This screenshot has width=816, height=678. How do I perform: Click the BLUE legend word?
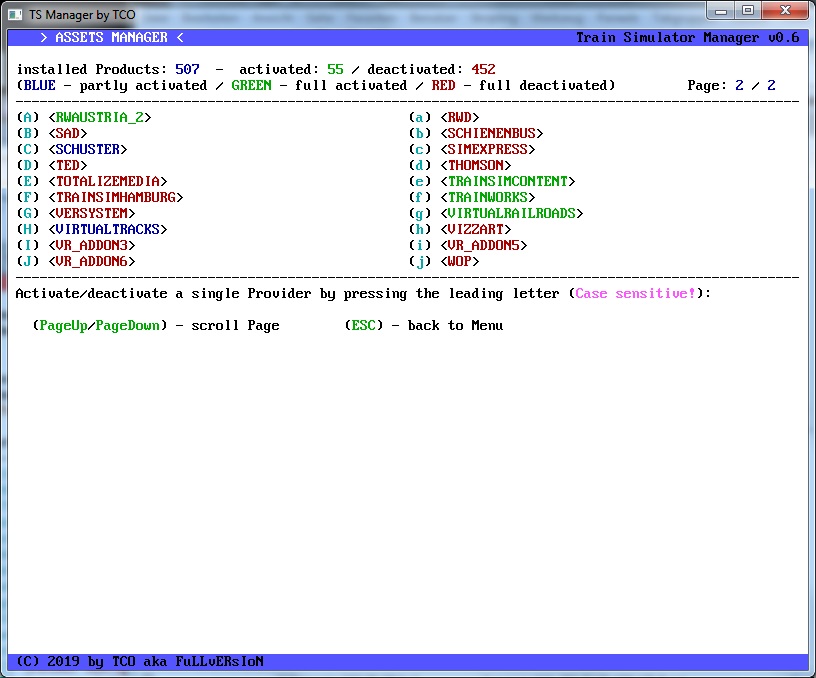(x=40, y=85)
